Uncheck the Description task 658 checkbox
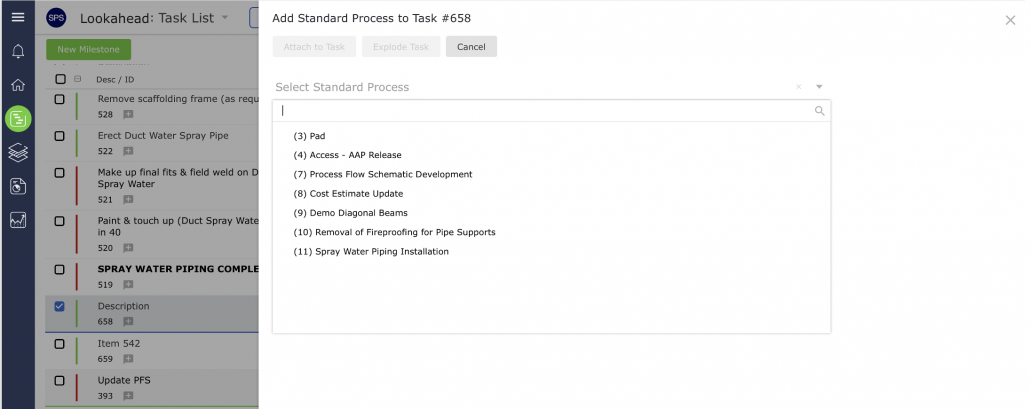This screenshot has width=1030, height=409. 60,306
